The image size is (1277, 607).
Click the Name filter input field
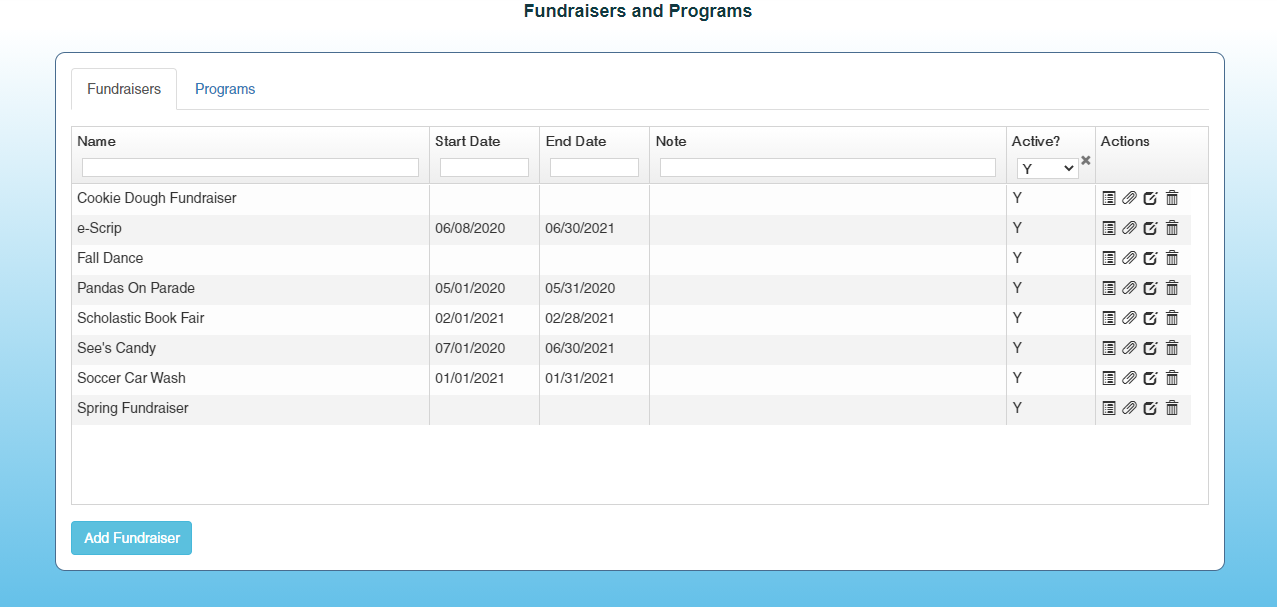[250, 168]
